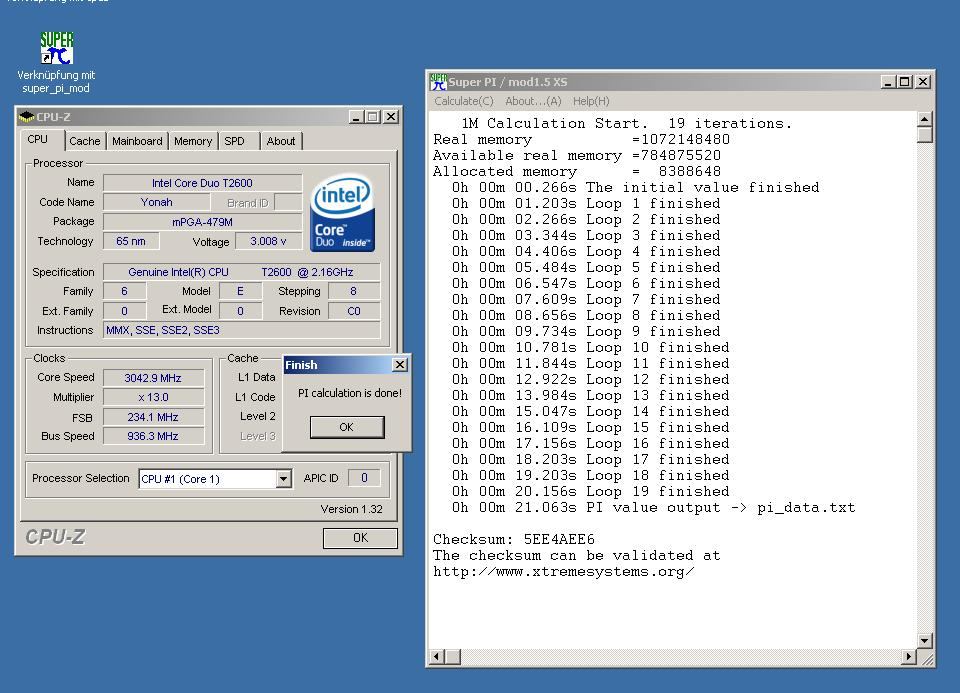Close the Finish dialog with X
This screenshot has width=960, height=693.
399,365
